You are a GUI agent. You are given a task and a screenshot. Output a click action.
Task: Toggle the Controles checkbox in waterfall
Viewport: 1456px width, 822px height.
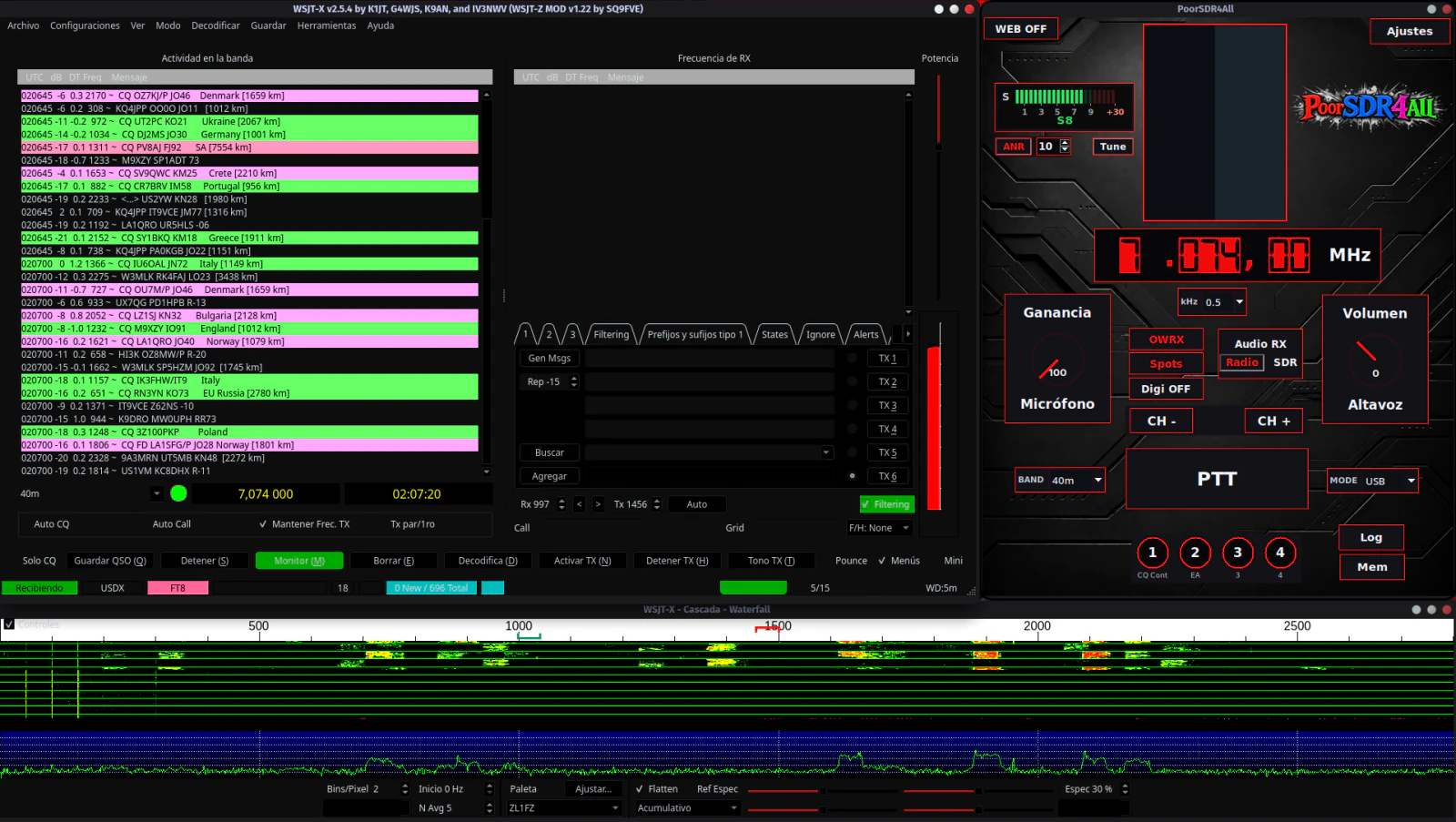point(8,624)
